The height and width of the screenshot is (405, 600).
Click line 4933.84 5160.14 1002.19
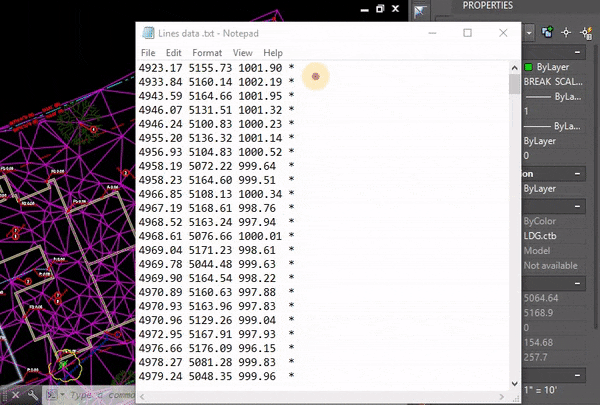tap(217, 82)
